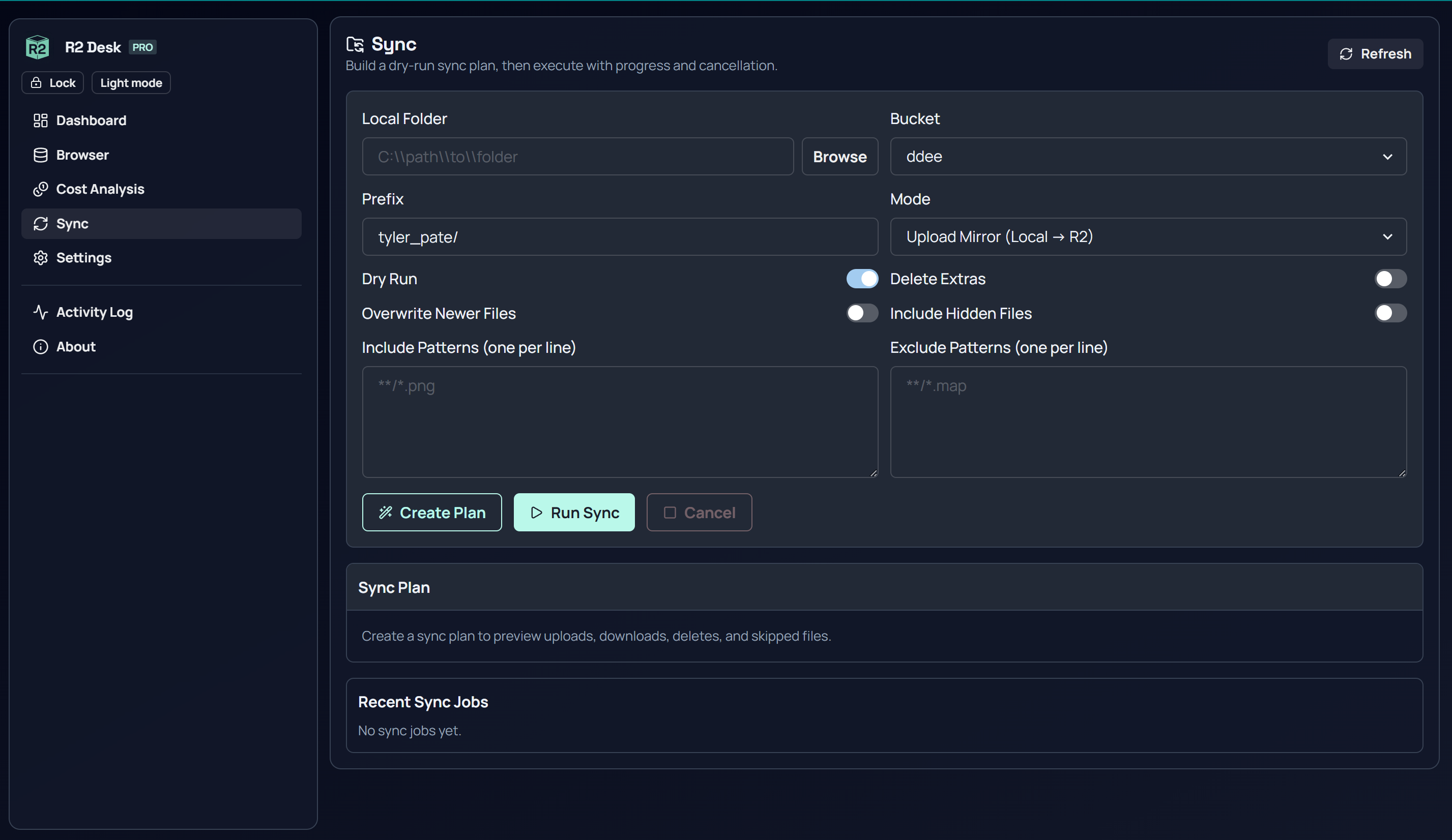Viewport: 1452px width, 840px height.
Task: Select the Settings gear icon
Action: pos(40,258)
